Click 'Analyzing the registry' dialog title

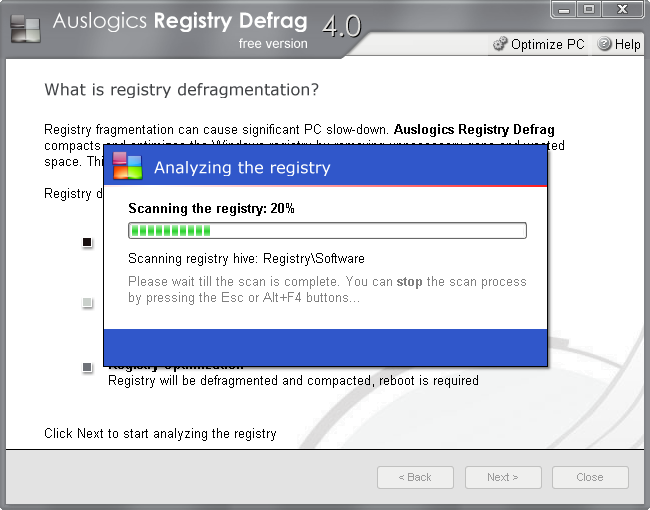pos(242,168)
